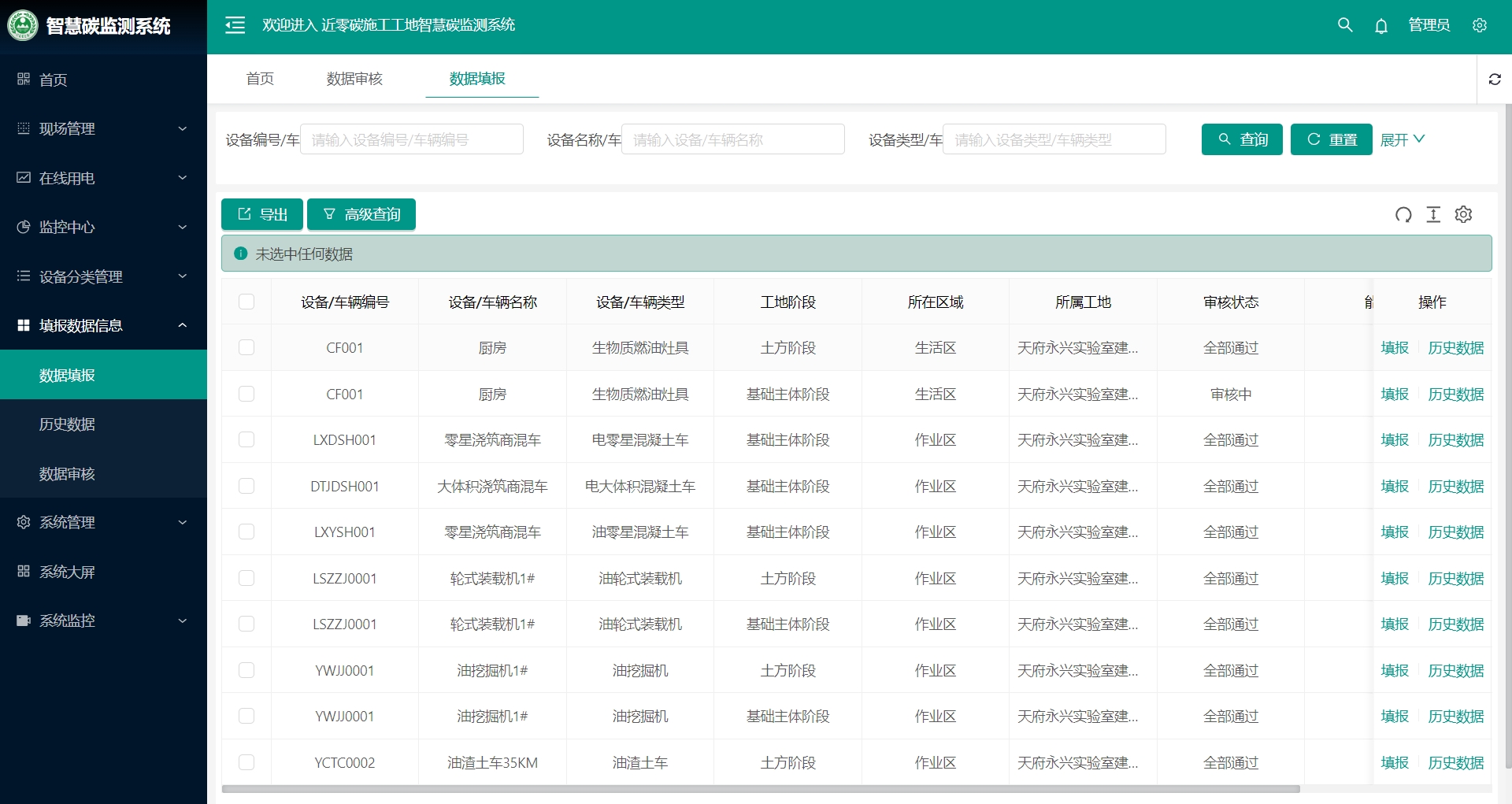Open 高级查询 advanced query

click(361, 214)
